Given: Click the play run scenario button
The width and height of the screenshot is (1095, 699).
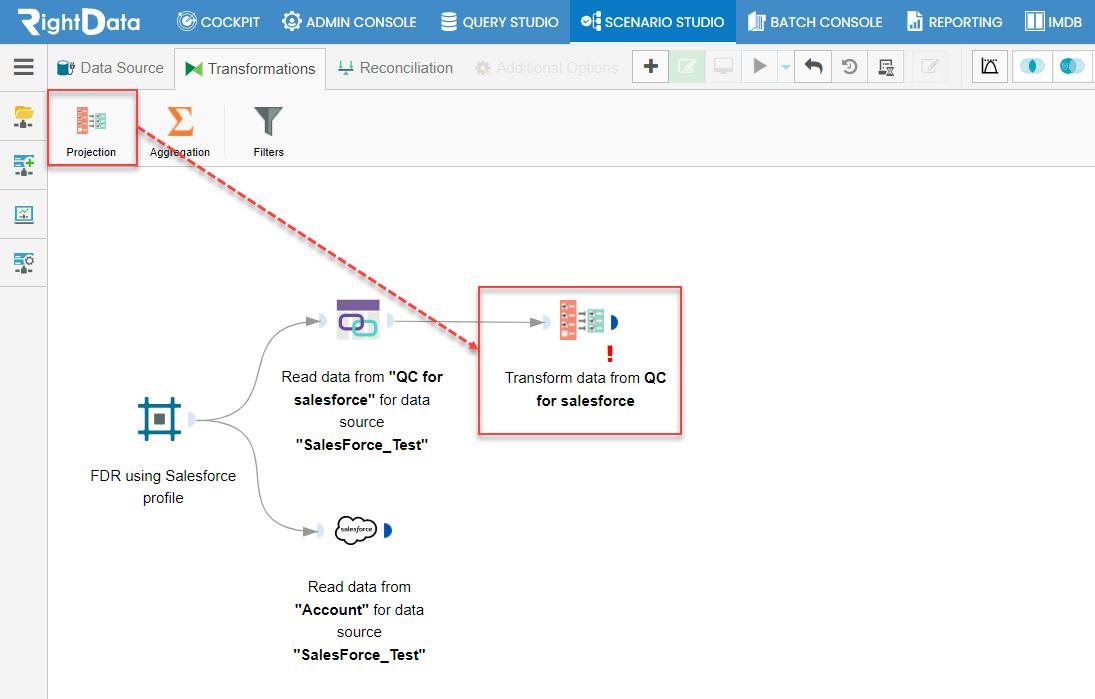Looking at the screenshot, I should click(x=759, y=66).
